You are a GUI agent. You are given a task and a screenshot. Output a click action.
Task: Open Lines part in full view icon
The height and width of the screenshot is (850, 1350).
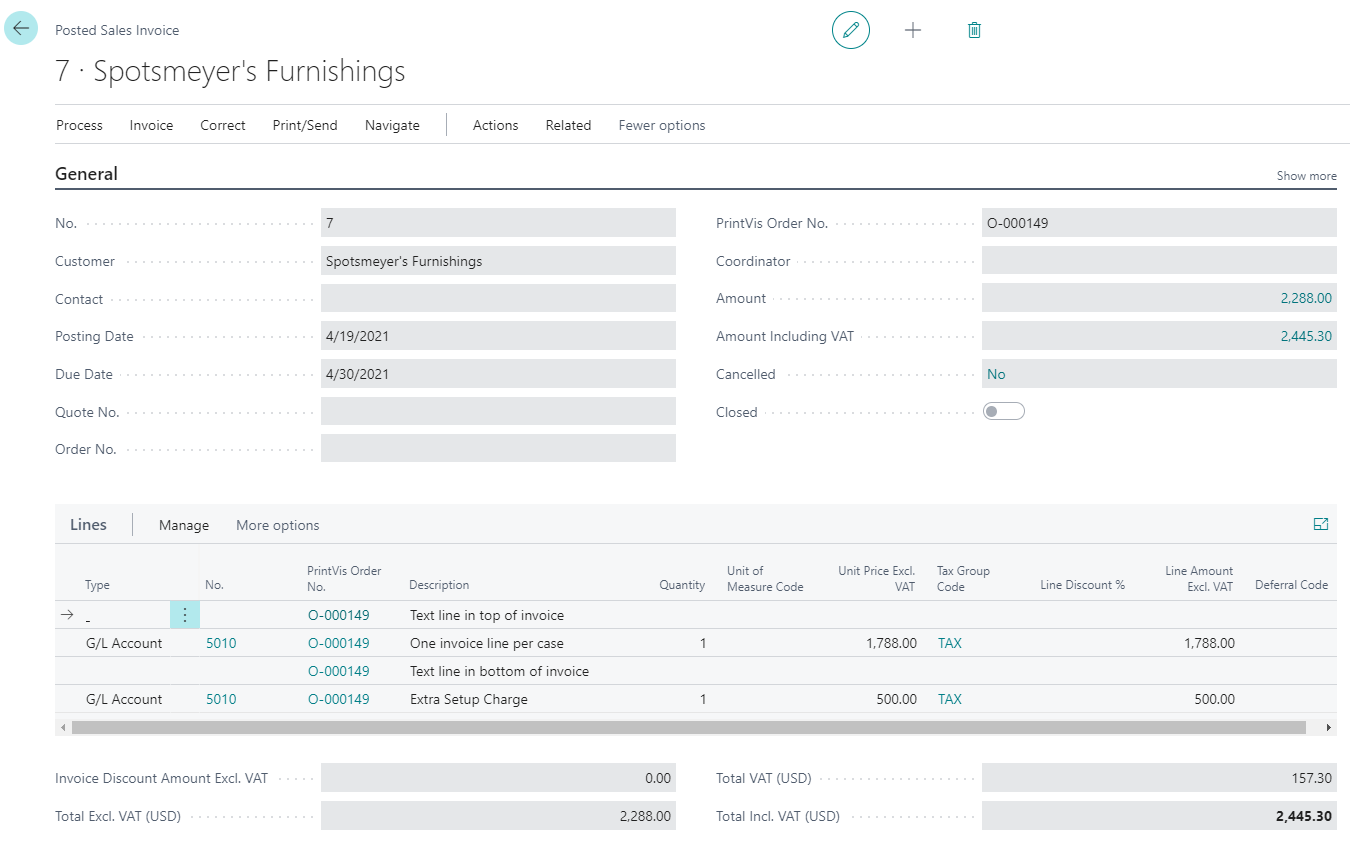click(1321, 524)
